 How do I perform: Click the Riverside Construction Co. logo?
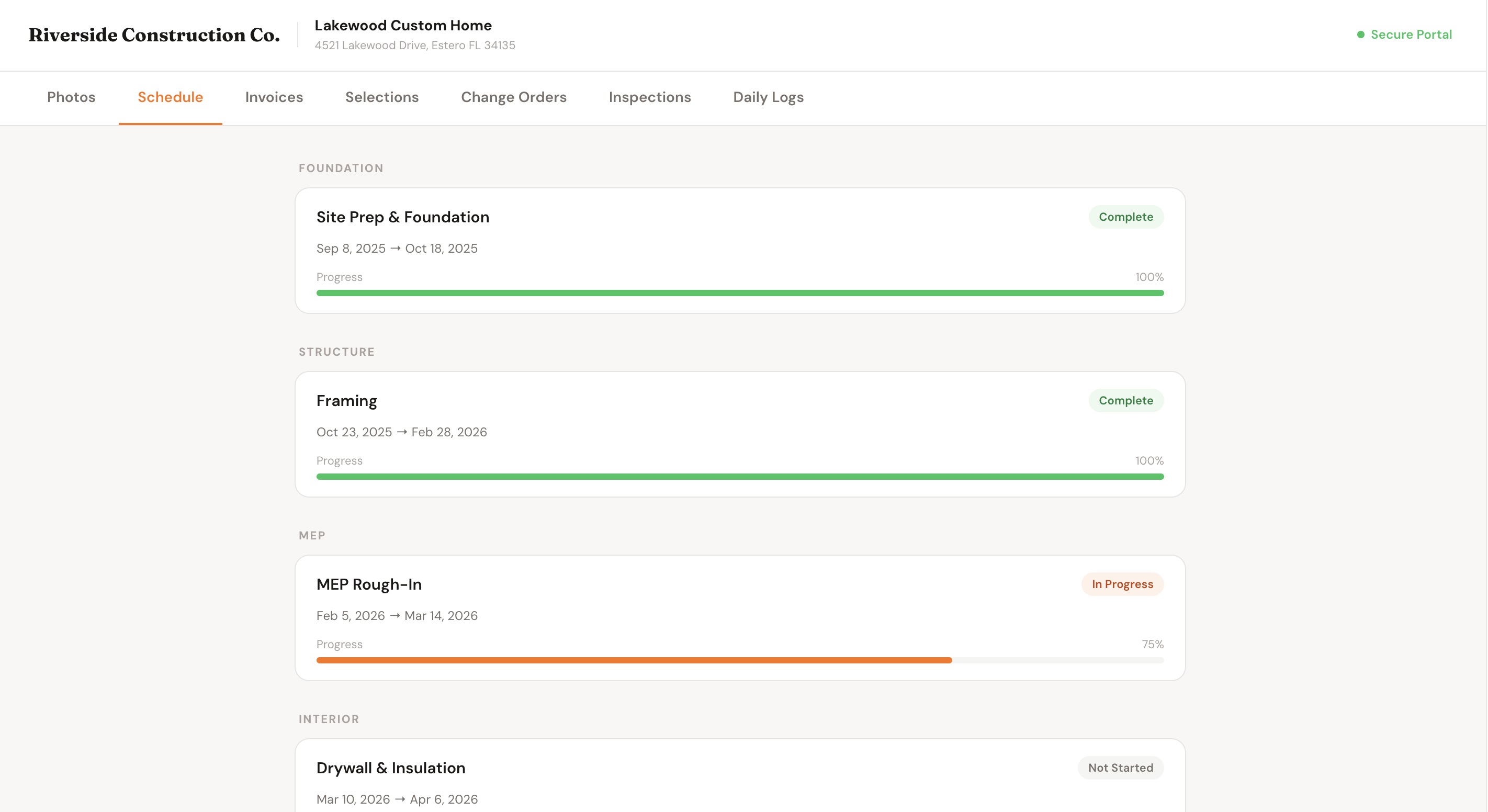pyautogui.click(x=154, y=35)
